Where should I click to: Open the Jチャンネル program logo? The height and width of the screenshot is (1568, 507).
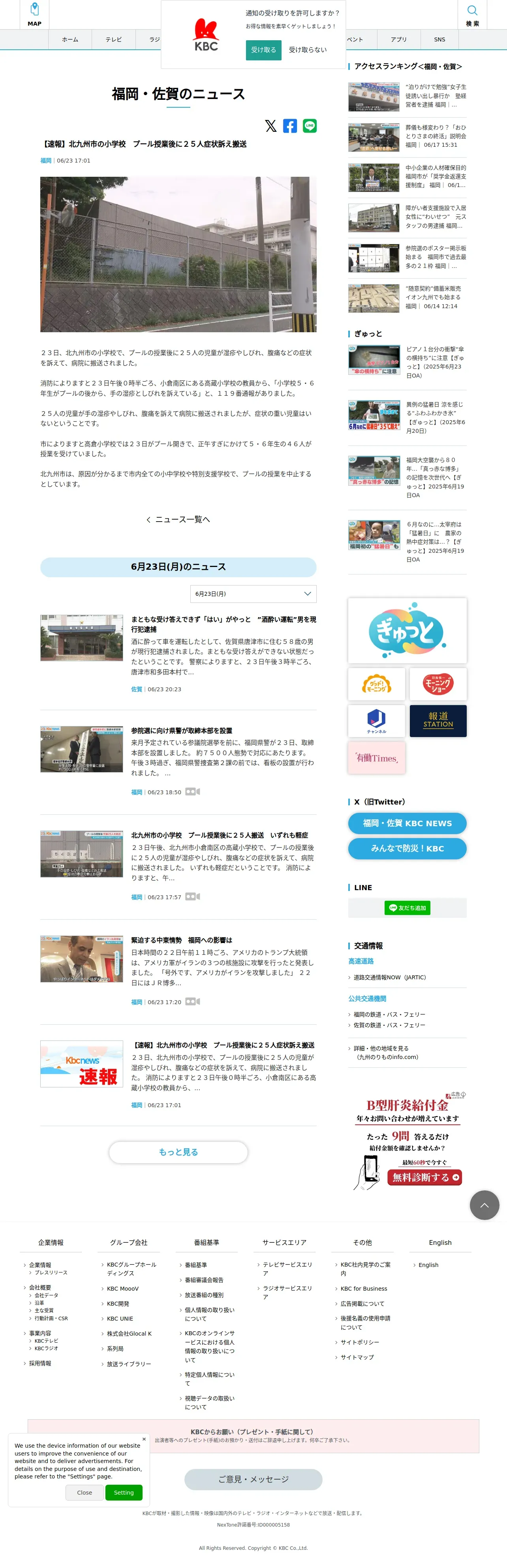pos(377,721)
